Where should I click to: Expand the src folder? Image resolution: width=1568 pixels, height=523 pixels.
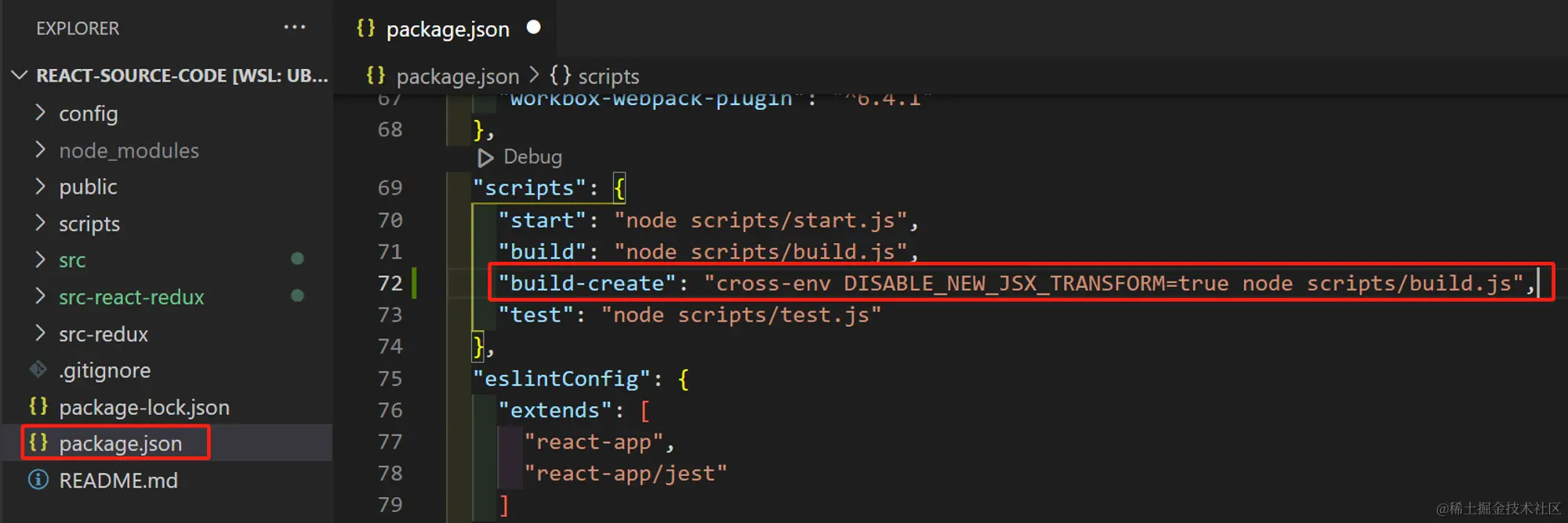pyautogui.click(x=41, y=260)
